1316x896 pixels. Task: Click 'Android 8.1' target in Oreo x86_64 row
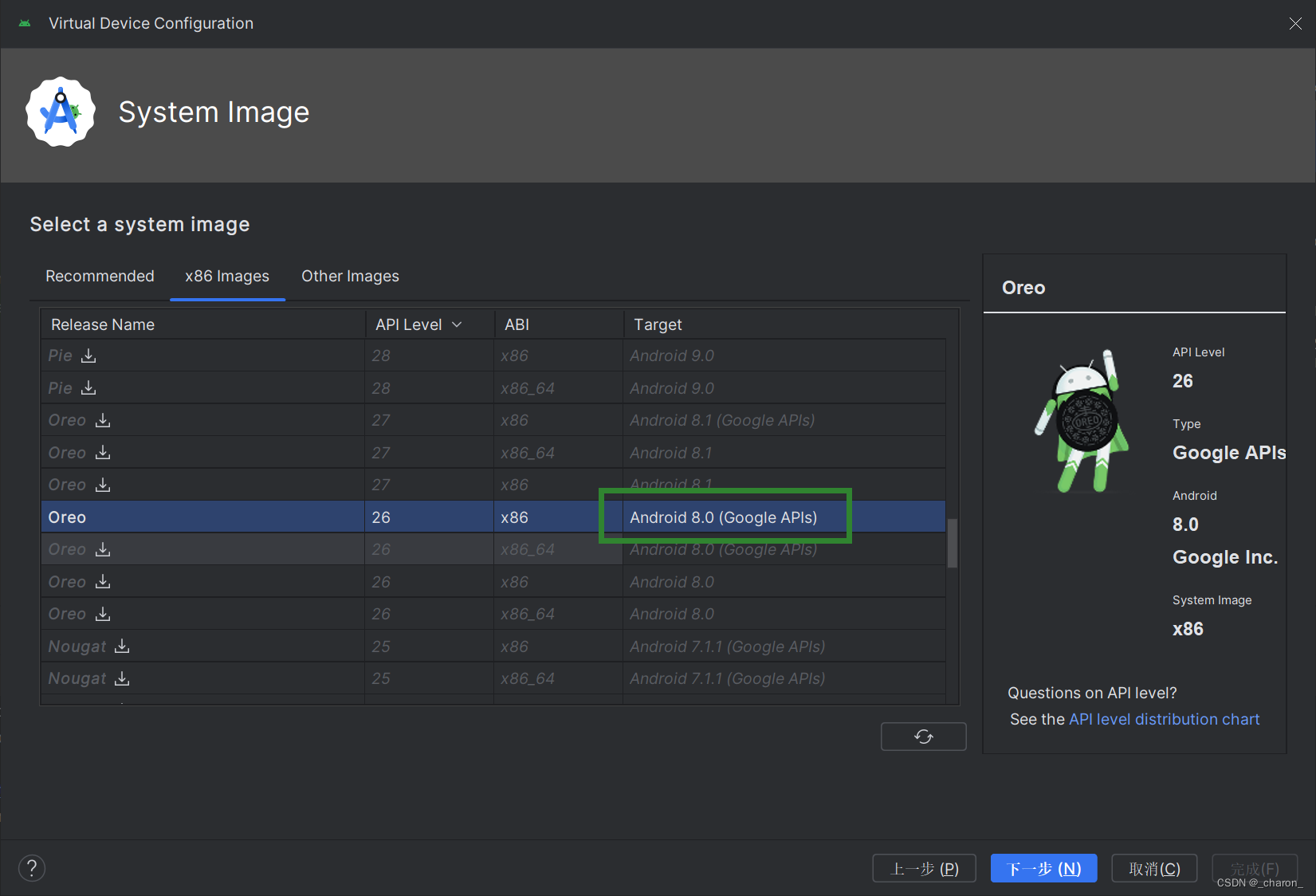(x=670, y=453)
